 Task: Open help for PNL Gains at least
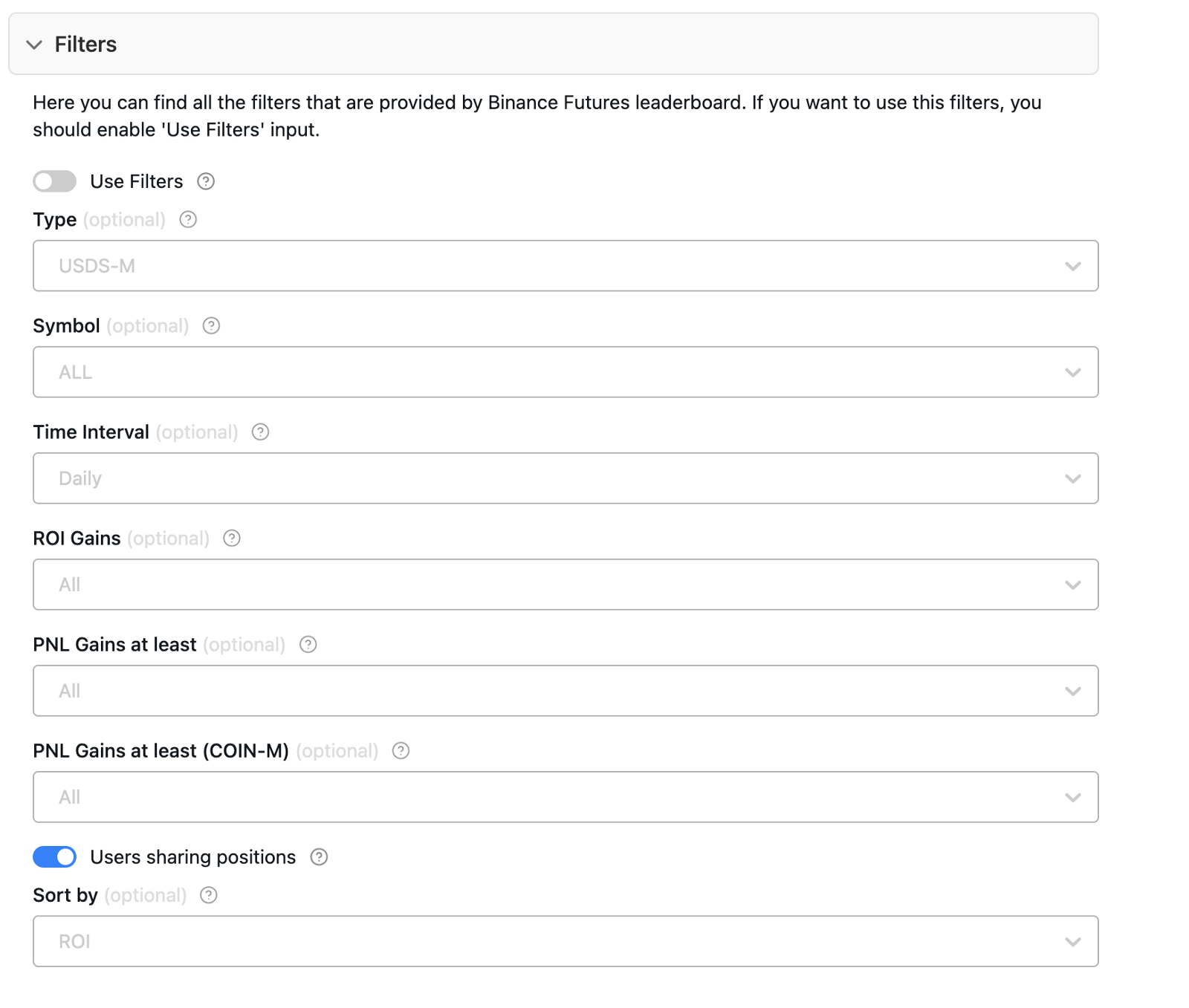[x=308, y=645]
